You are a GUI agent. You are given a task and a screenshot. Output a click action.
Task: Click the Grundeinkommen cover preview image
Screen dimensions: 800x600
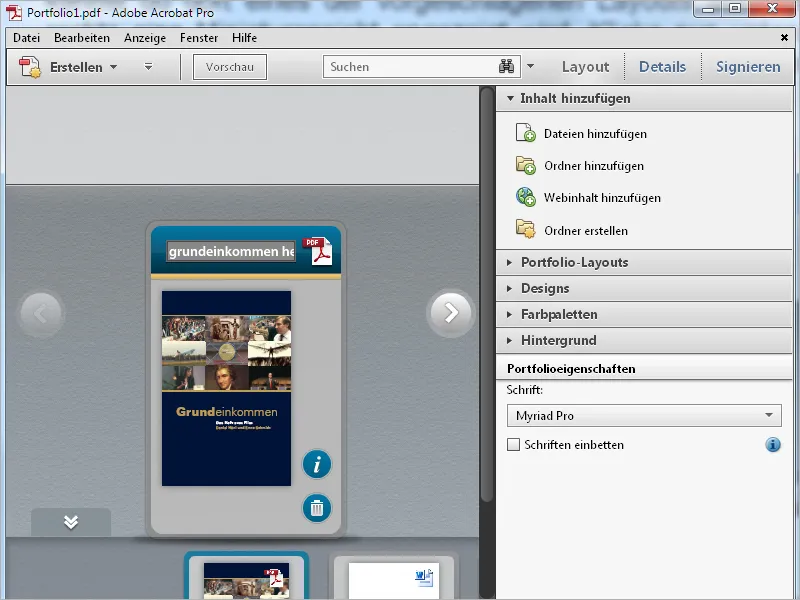[x=227, y=388]
